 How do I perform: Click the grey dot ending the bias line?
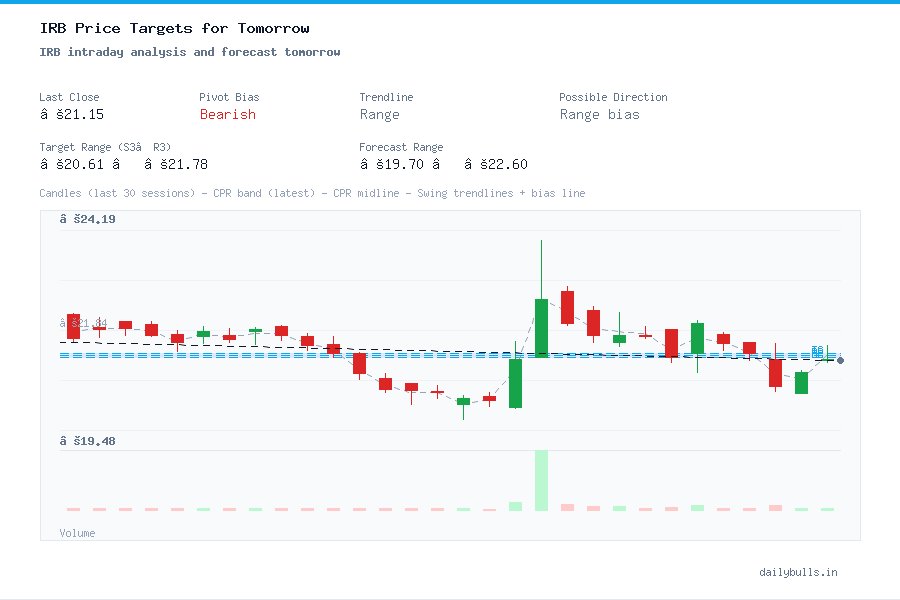tap(840, 361)
